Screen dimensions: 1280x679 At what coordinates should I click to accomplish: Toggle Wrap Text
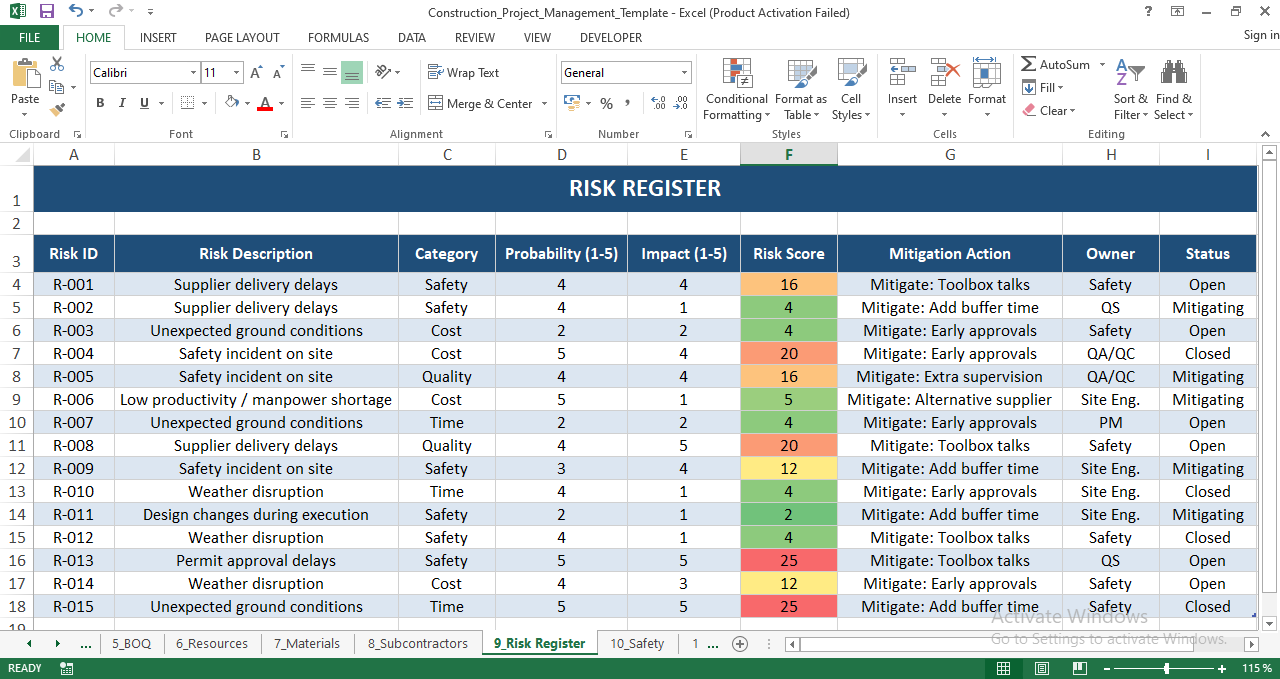point(464,73)
